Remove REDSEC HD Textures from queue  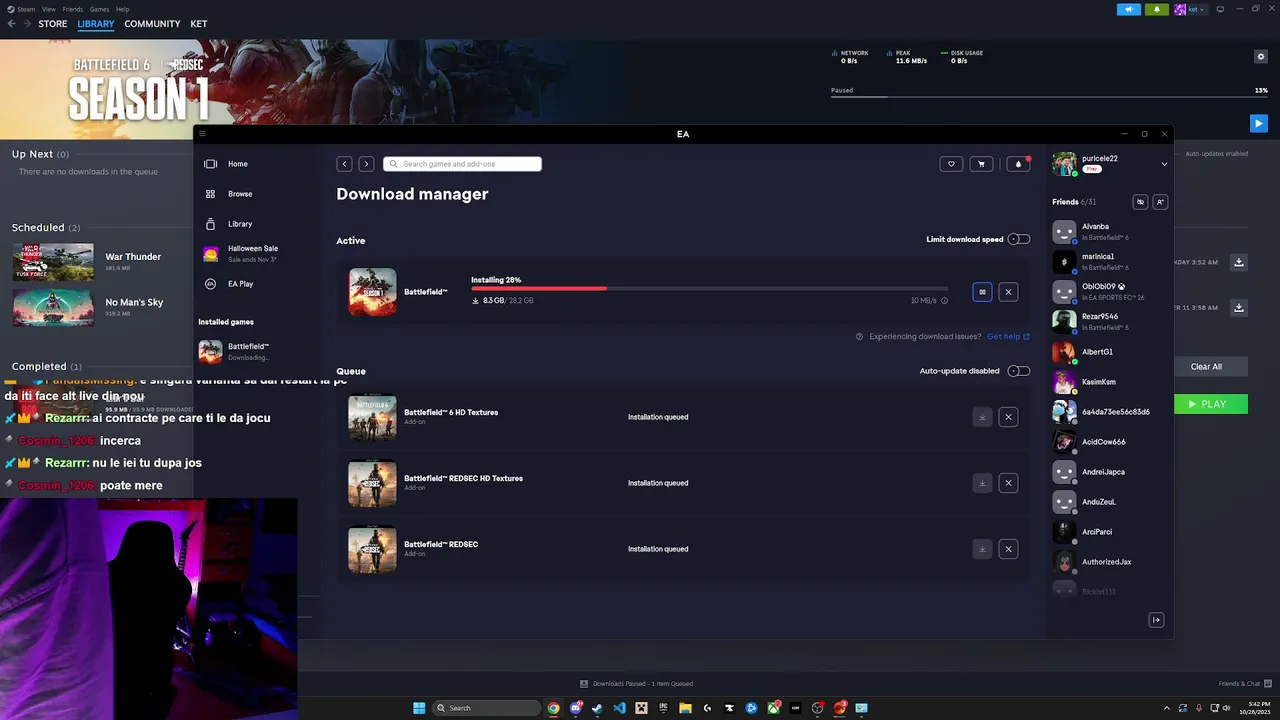click(1008, 483)
